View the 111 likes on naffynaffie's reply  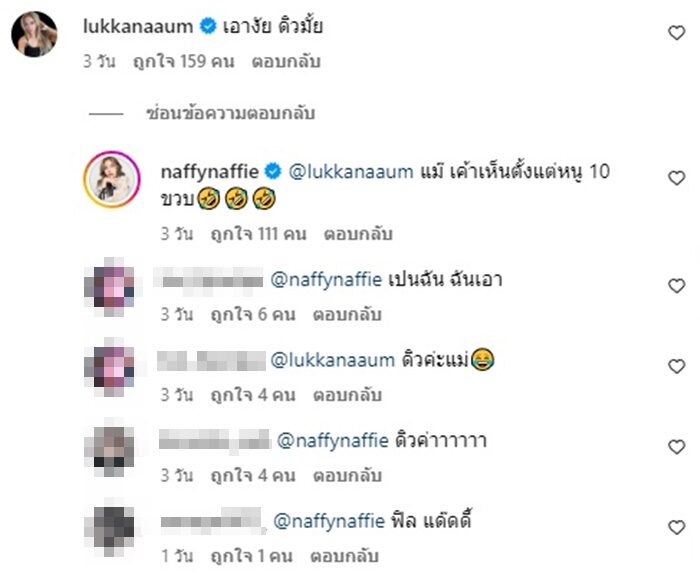pos(258,234)
